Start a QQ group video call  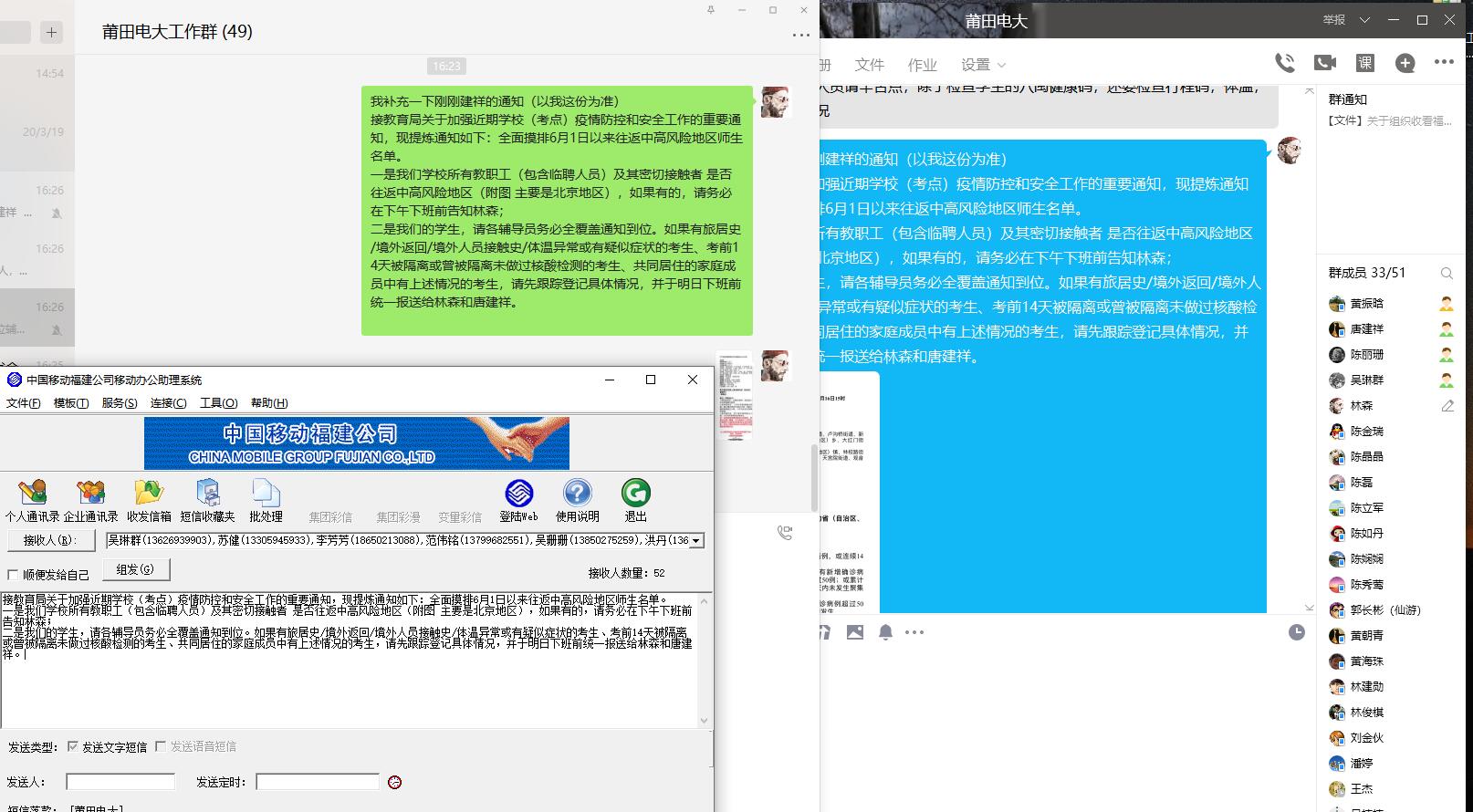click(1324, 63)
